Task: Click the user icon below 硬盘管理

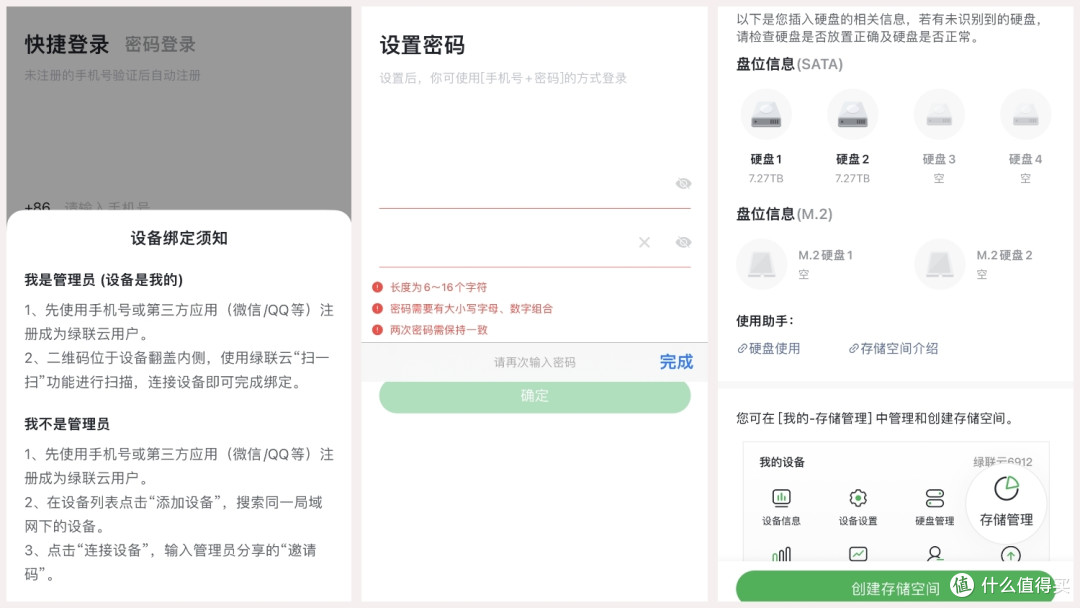Action: pyautogui.click(x=935, y=554)
